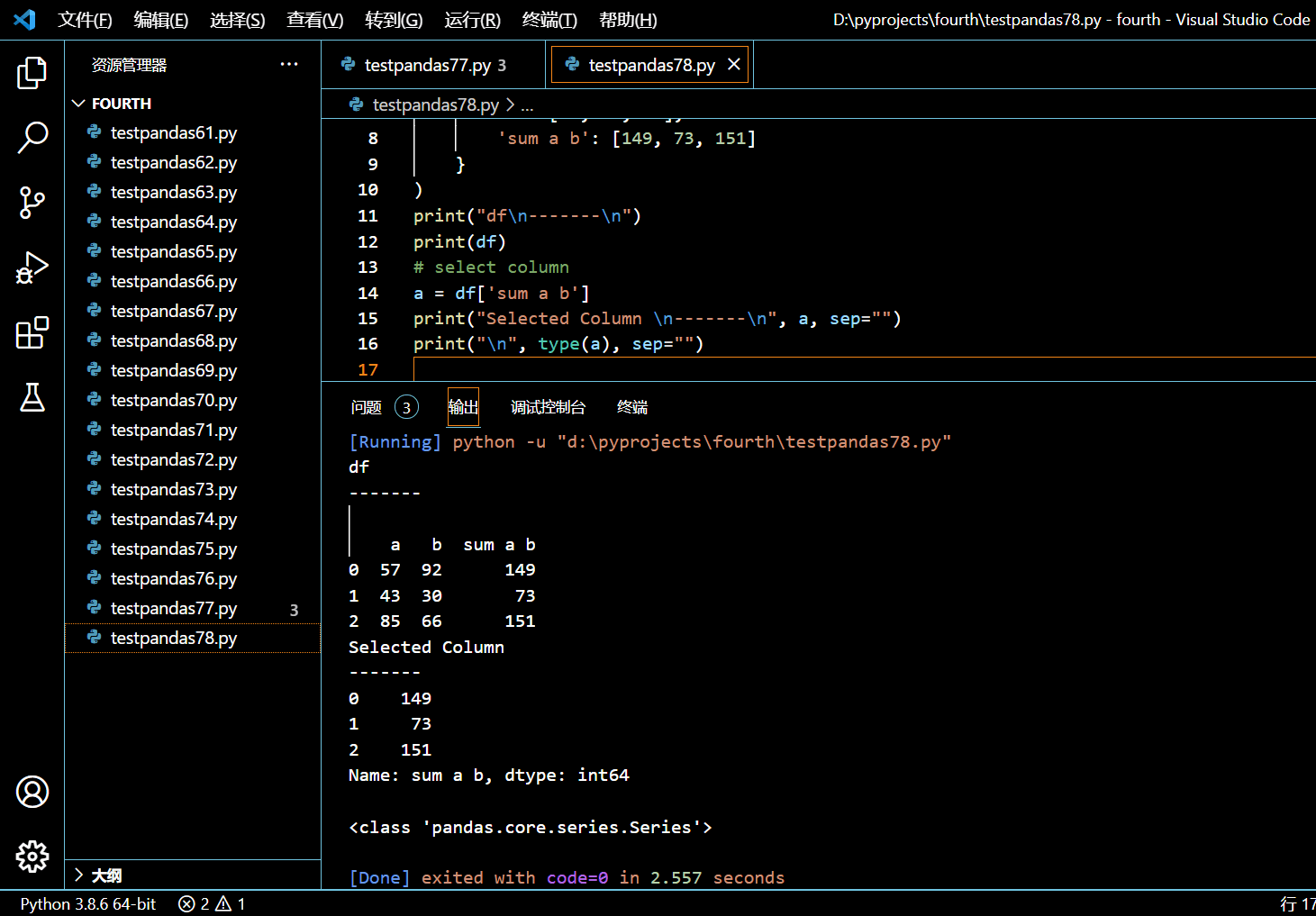
Task: Click Python icon in breadcrumb bar
Action: click(357, 104)
